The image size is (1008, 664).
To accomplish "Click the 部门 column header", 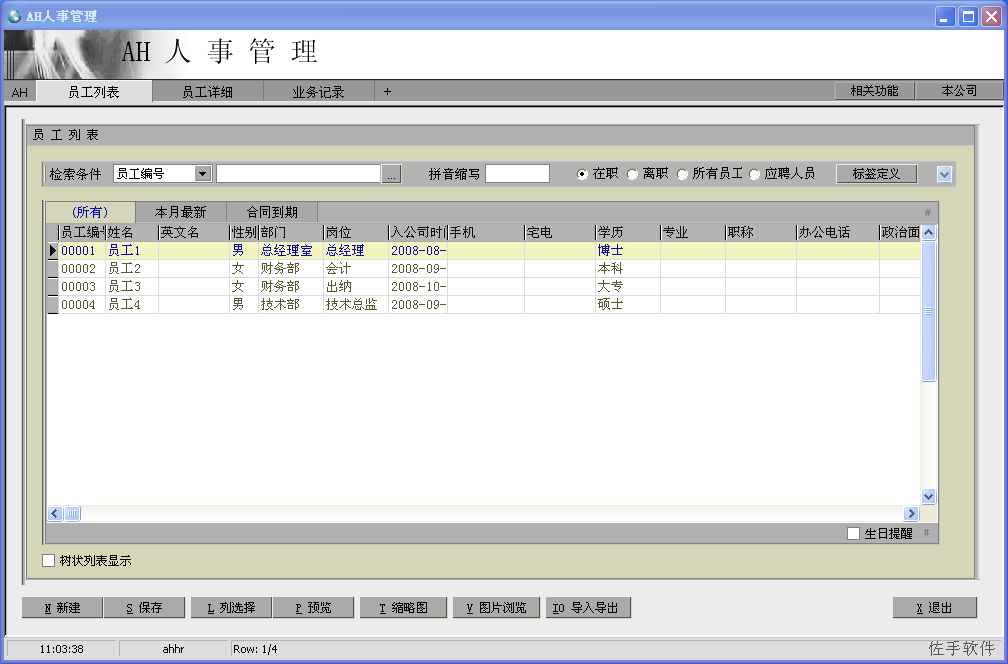I will click(x=291, y=232).
